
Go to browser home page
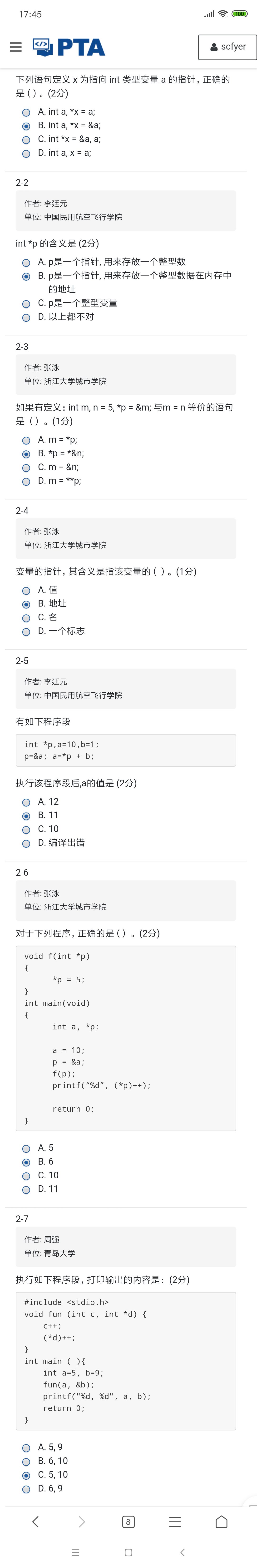(x=222, y=1521)
